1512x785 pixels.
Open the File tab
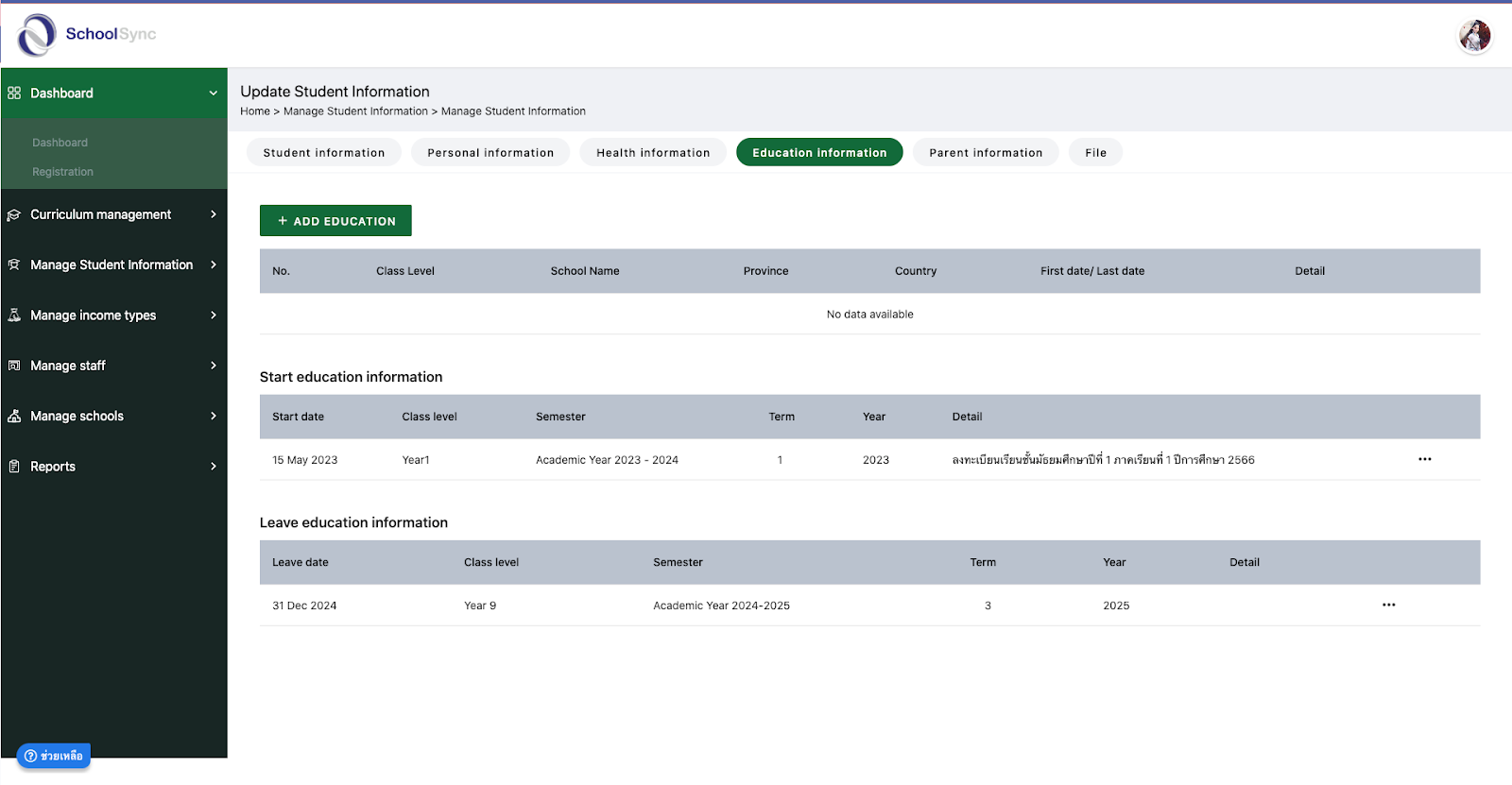tap(1095, 152)
